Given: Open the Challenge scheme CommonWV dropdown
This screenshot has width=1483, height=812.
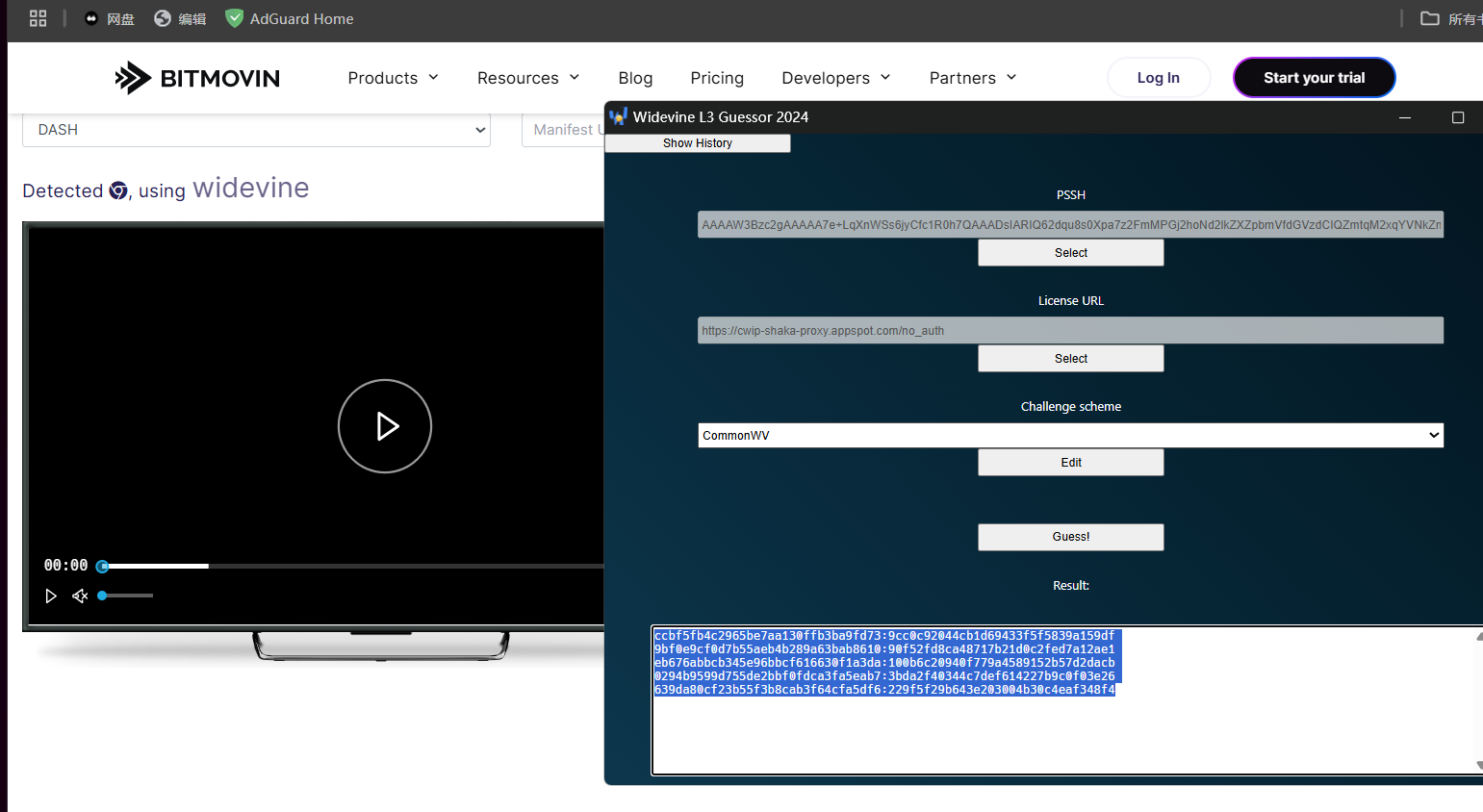Looking at the screenshot, I should [1070, 436].
